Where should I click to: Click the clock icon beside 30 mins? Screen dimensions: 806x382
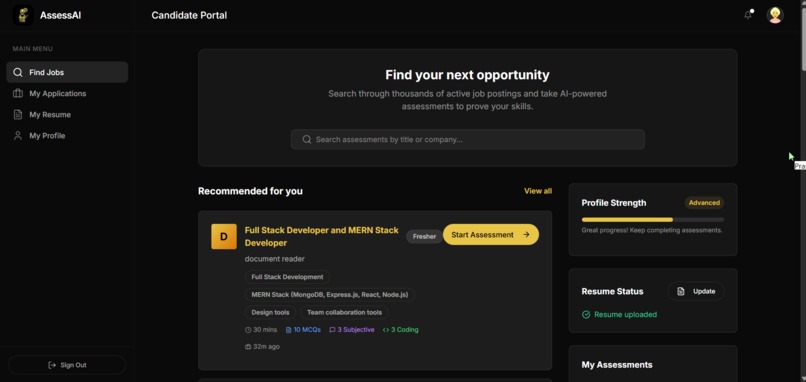point(248,330)
